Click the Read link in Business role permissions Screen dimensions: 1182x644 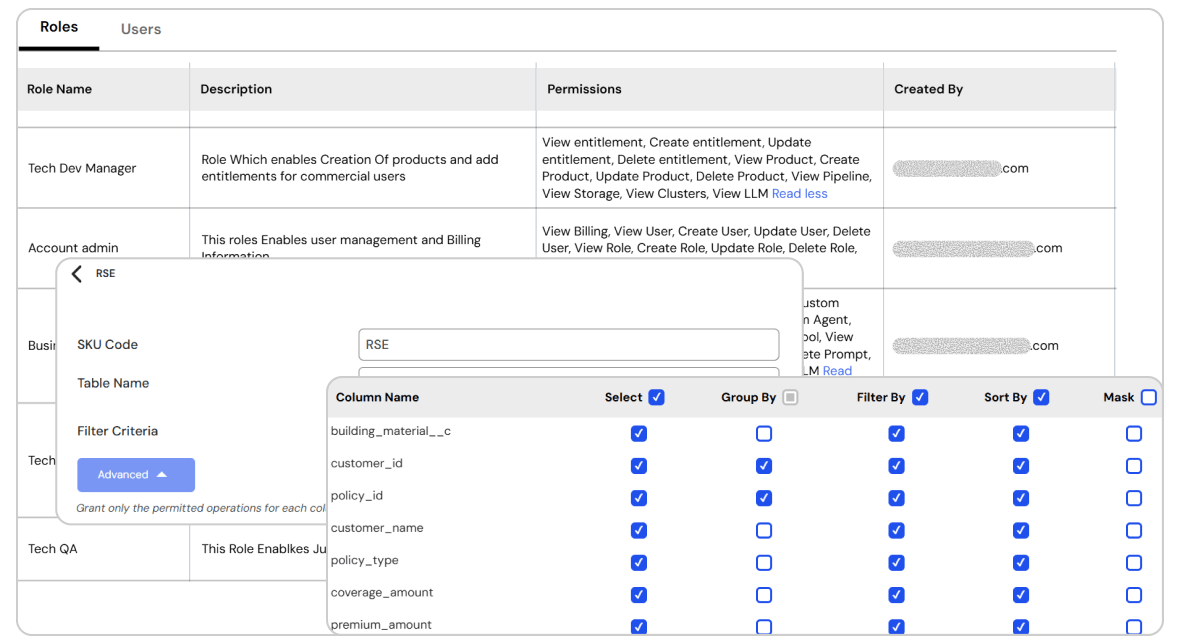(x=837, y=371)
